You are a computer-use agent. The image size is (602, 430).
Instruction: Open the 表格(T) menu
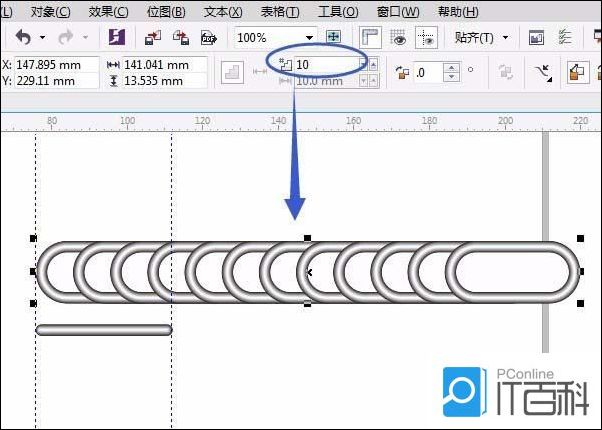pyautogui.click(x=280, y=11)
